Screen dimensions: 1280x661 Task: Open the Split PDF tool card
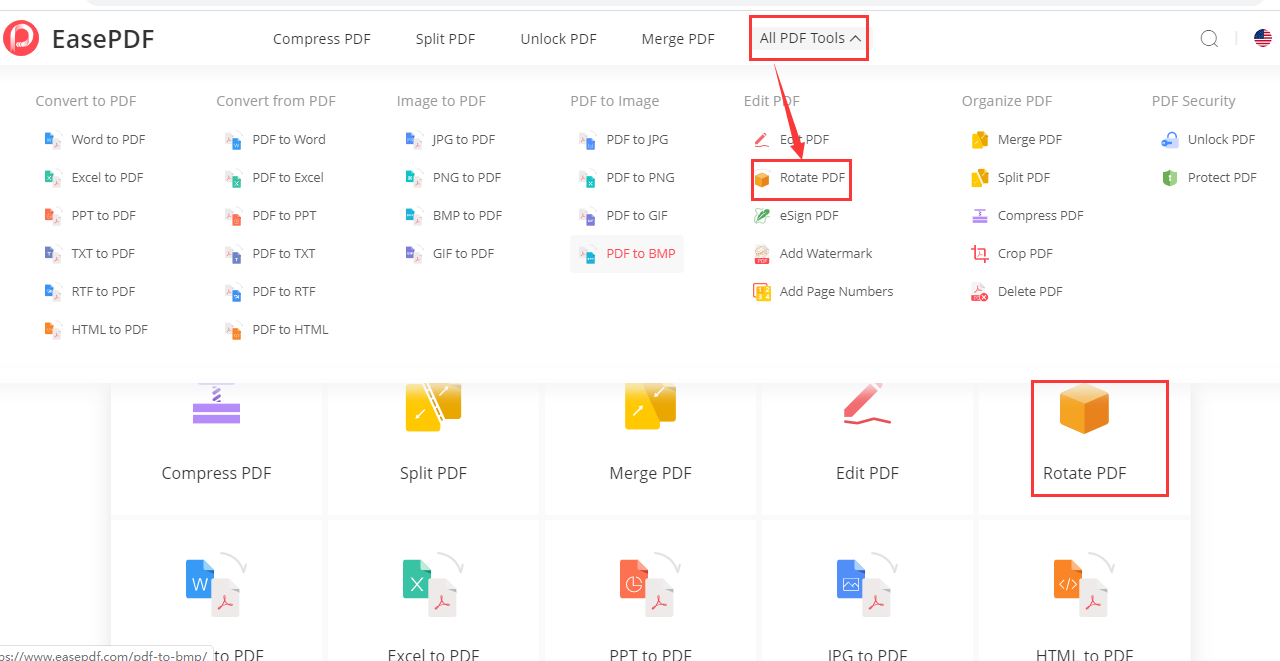[433, 448]
